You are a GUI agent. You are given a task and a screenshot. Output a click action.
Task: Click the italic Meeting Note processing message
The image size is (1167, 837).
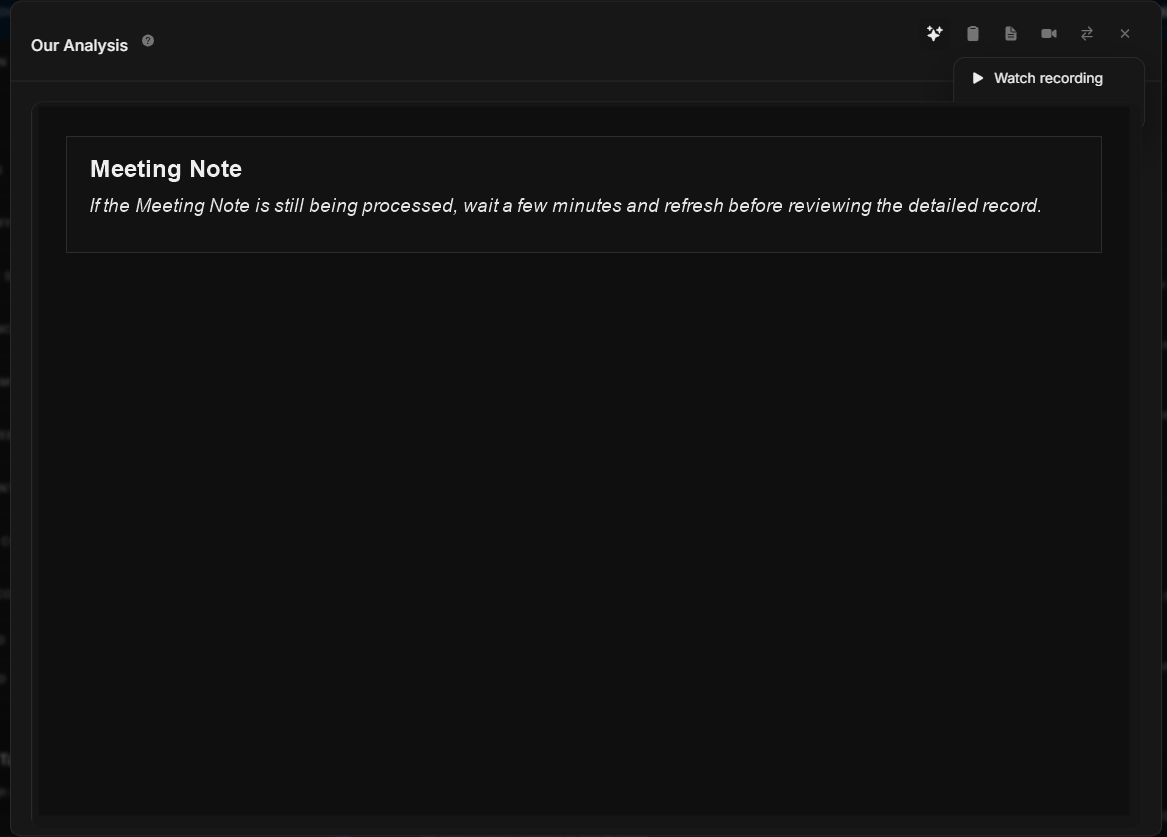click(566, 205)
